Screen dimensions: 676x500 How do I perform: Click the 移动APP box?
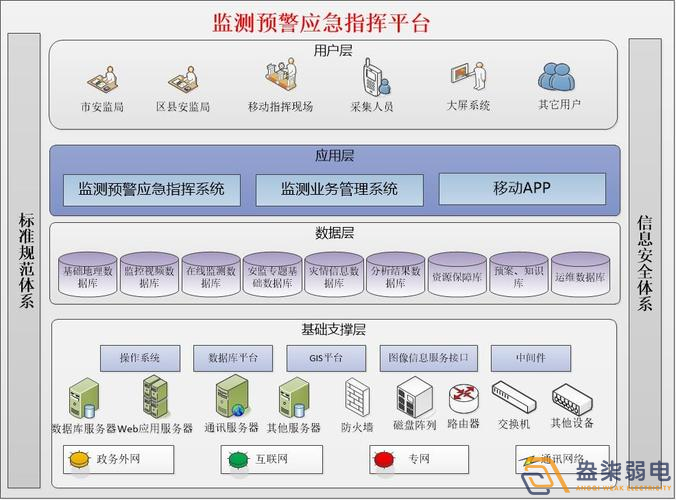(x=522, y=188)
